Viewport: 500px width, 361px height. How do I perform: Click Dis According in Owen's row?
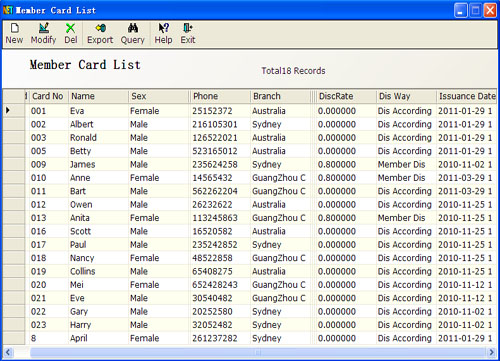[x=405, y=204]
